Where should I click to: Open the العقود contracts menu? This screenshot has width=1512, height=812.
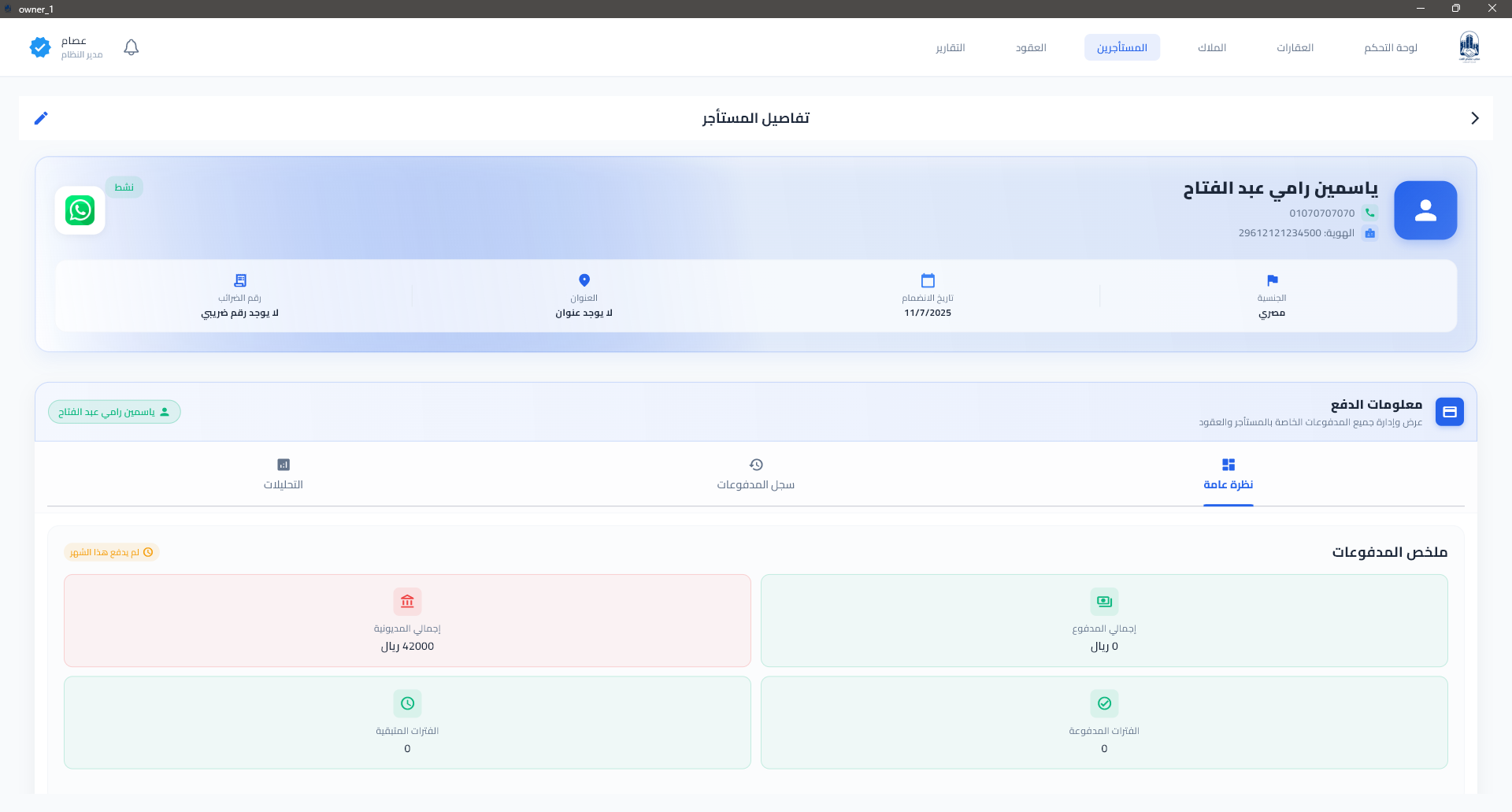(1031, 47)
